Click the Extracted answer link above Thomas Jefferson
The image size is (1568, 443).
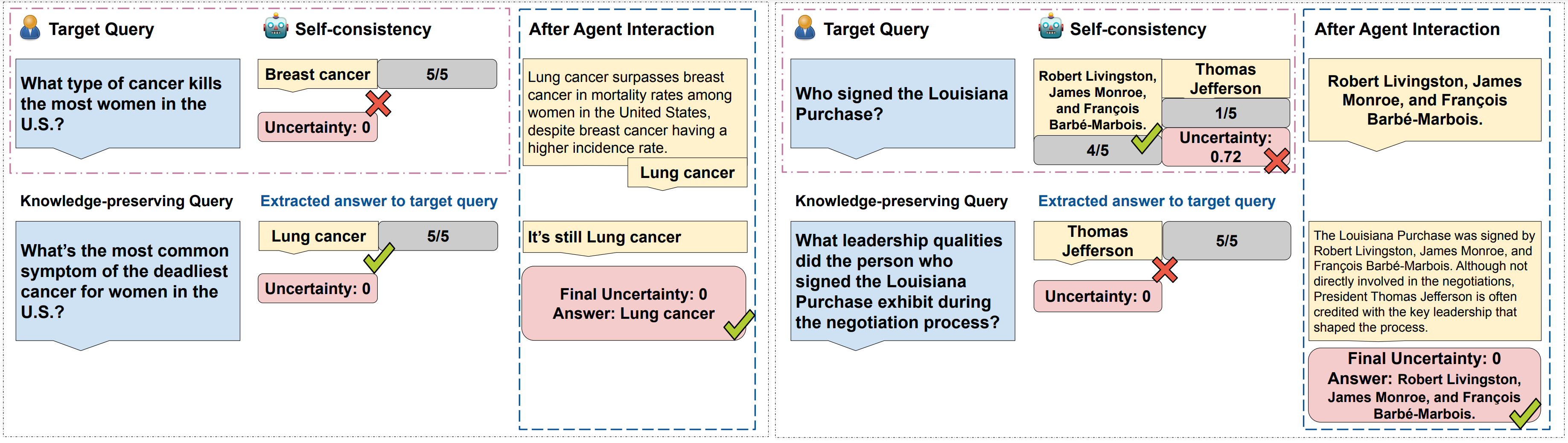(1156, 201)
